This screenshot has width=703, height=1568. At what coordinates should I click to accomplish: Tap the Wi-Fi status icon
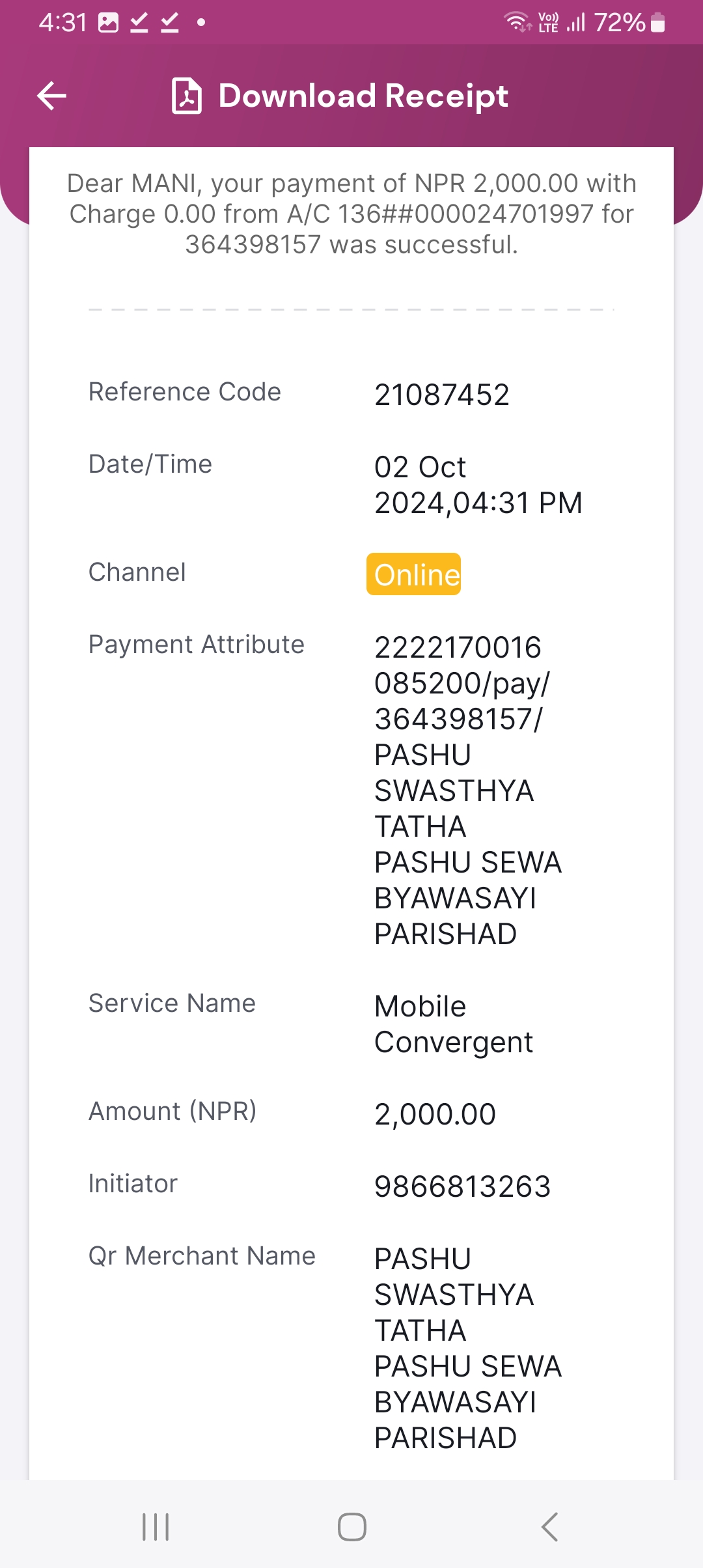(518, 22)
